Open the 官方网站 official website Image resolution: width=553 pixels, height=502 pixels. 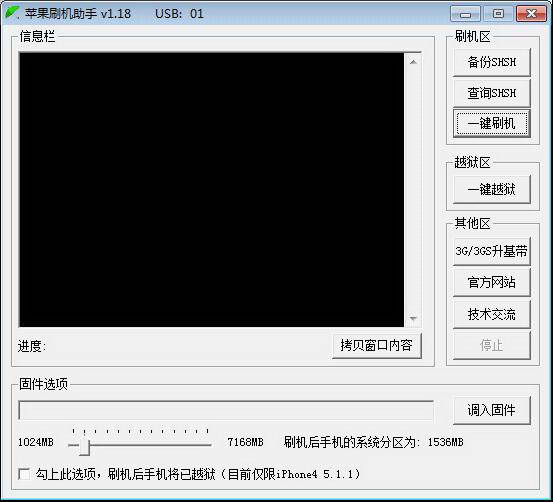tap(492, 282)
